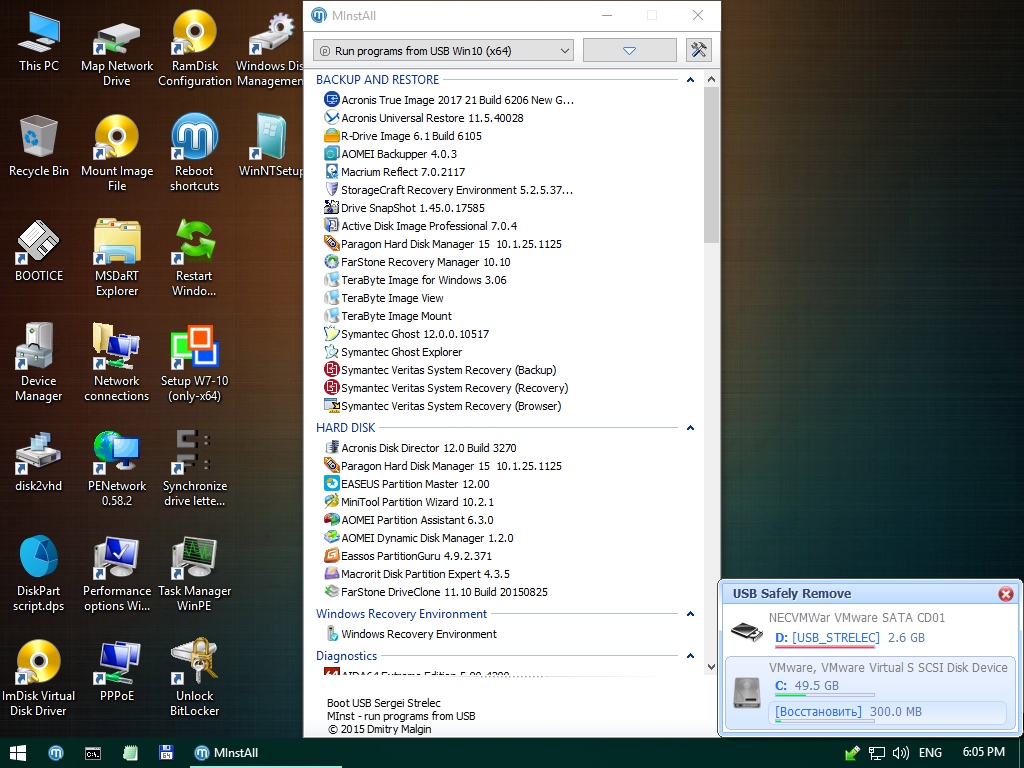Open the This PC desktop icon
The image size is (1024, 768).
point(39,40)
